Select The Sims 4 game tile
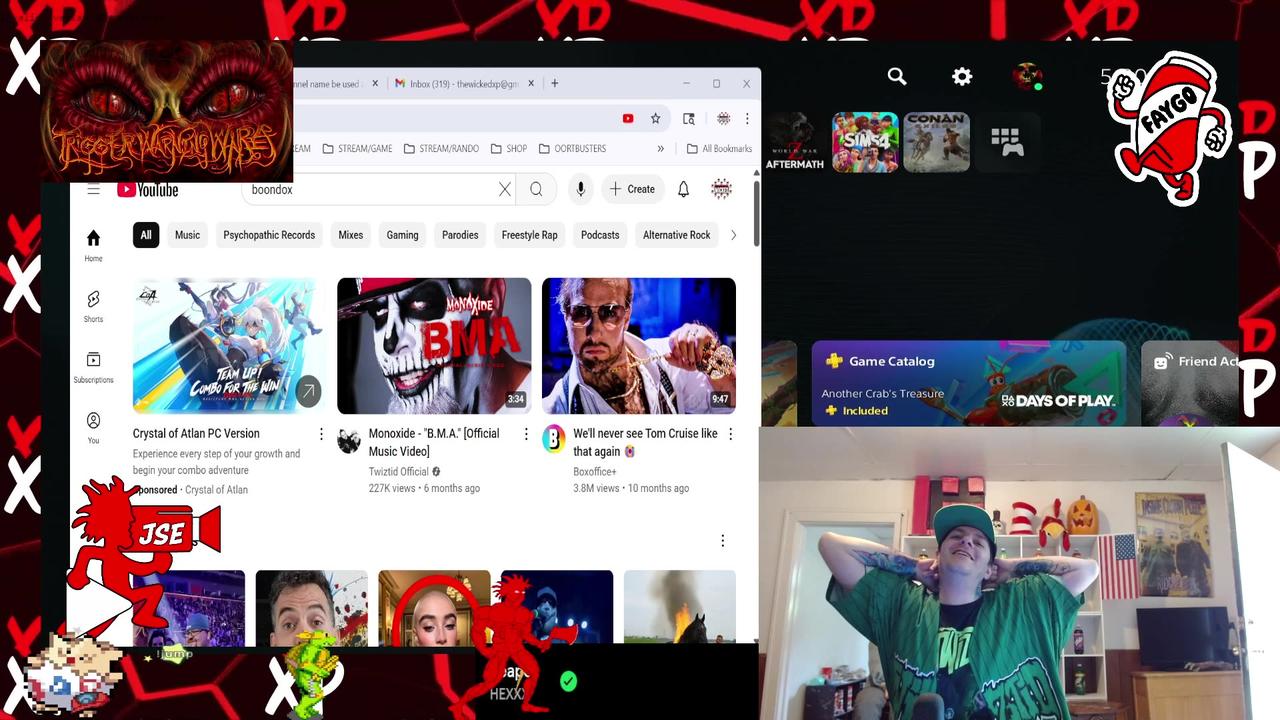 (x=865, y=142)
